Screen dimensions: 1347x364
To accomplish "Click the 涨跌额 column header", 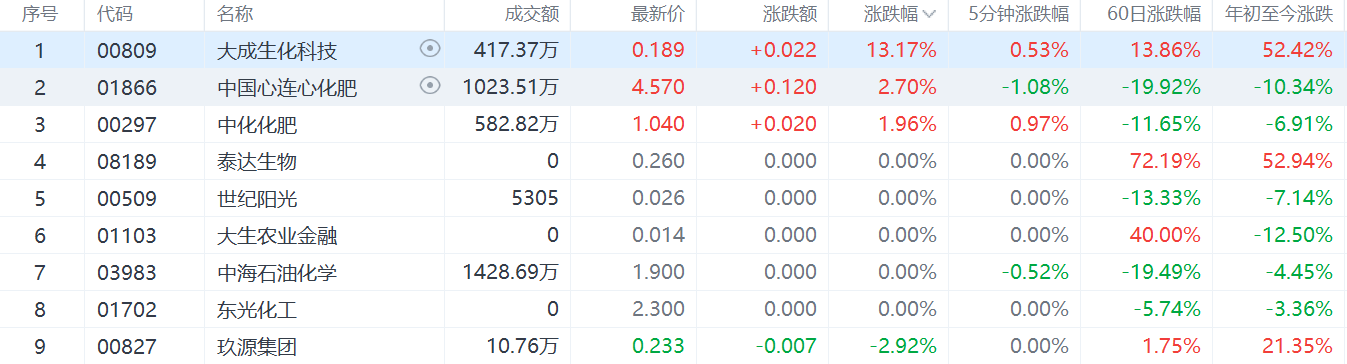I will (790, 14).
